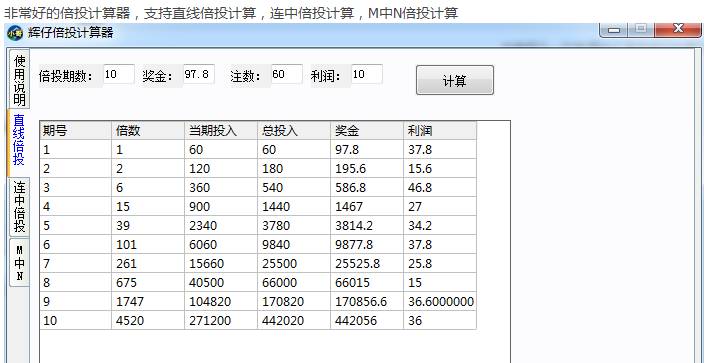Click the 奖金 column header in table
The image size is (708, 363).
pyautogui.click(x=367, y=130)
